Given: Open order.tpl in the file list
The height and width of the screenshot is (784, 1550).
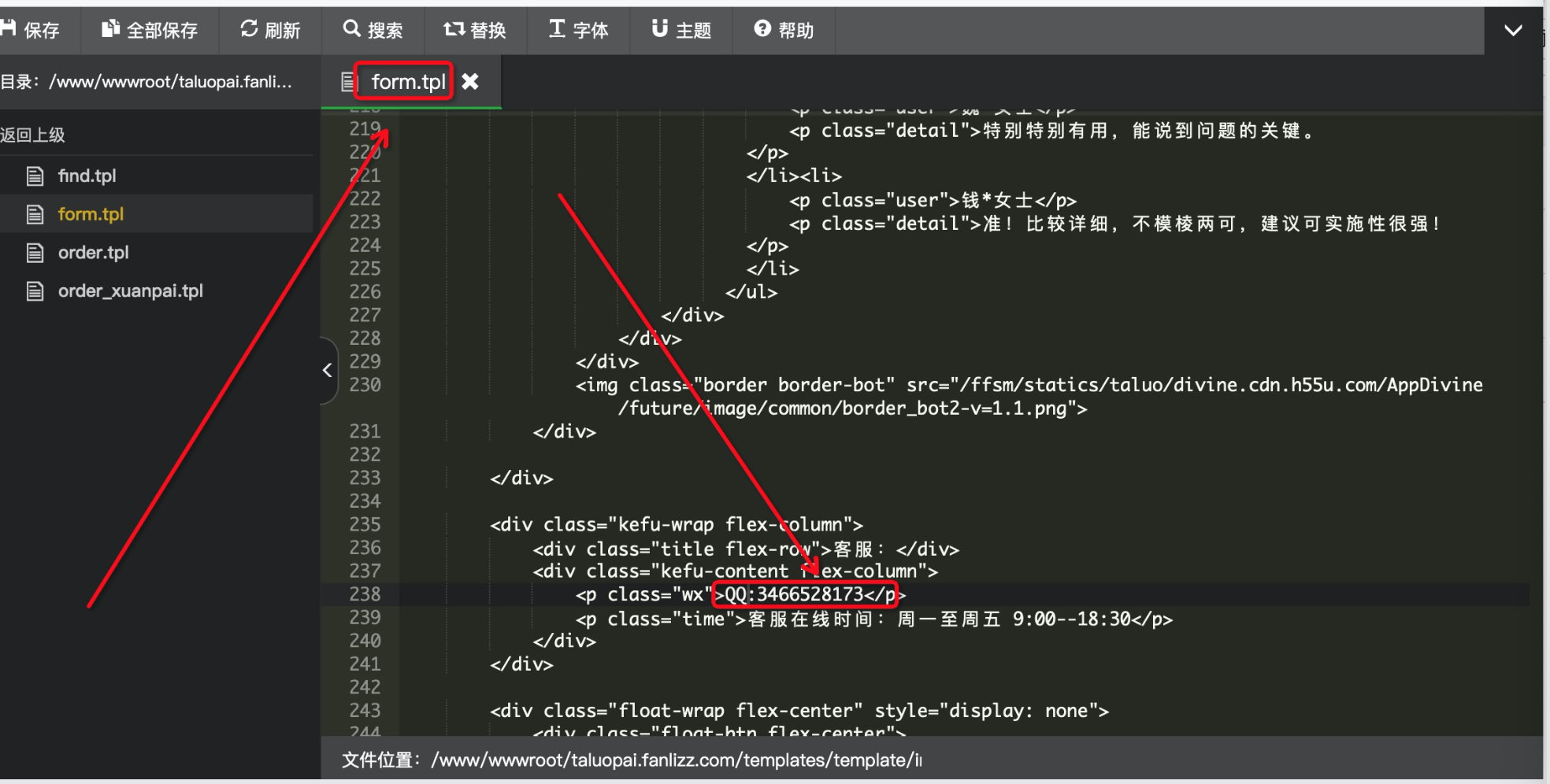Looking at the screenshot, I should click(93, 253).
